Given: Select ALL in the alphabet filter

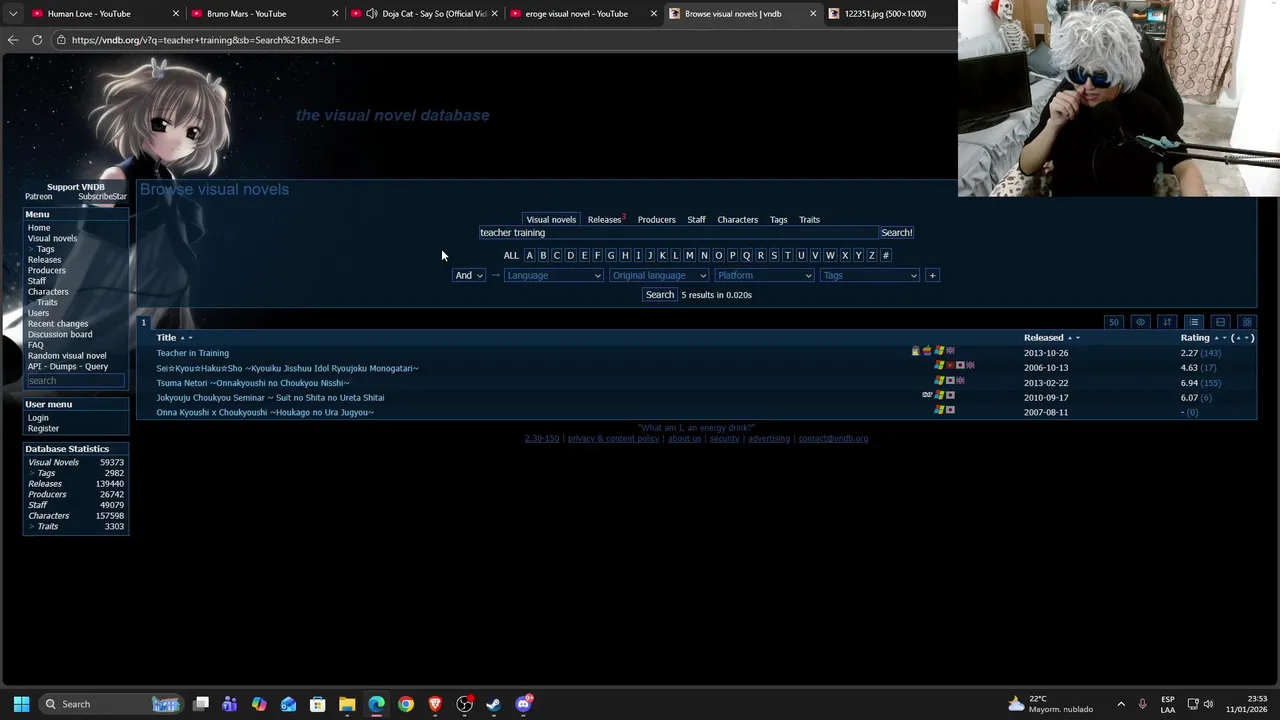Looking at the screenshot, I should point(511,256).
